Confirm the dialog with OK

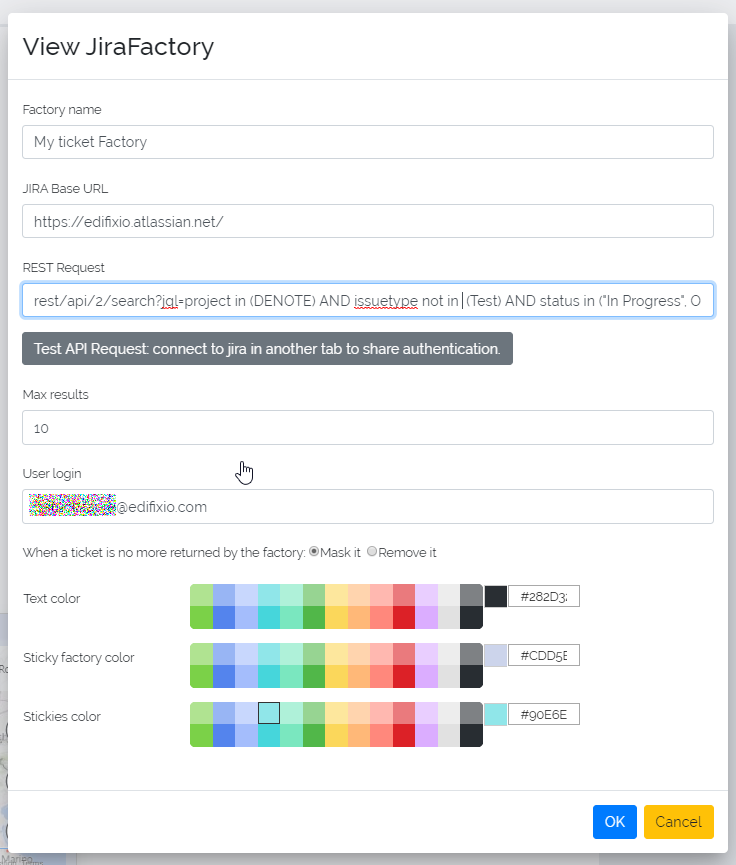point(615,822)
